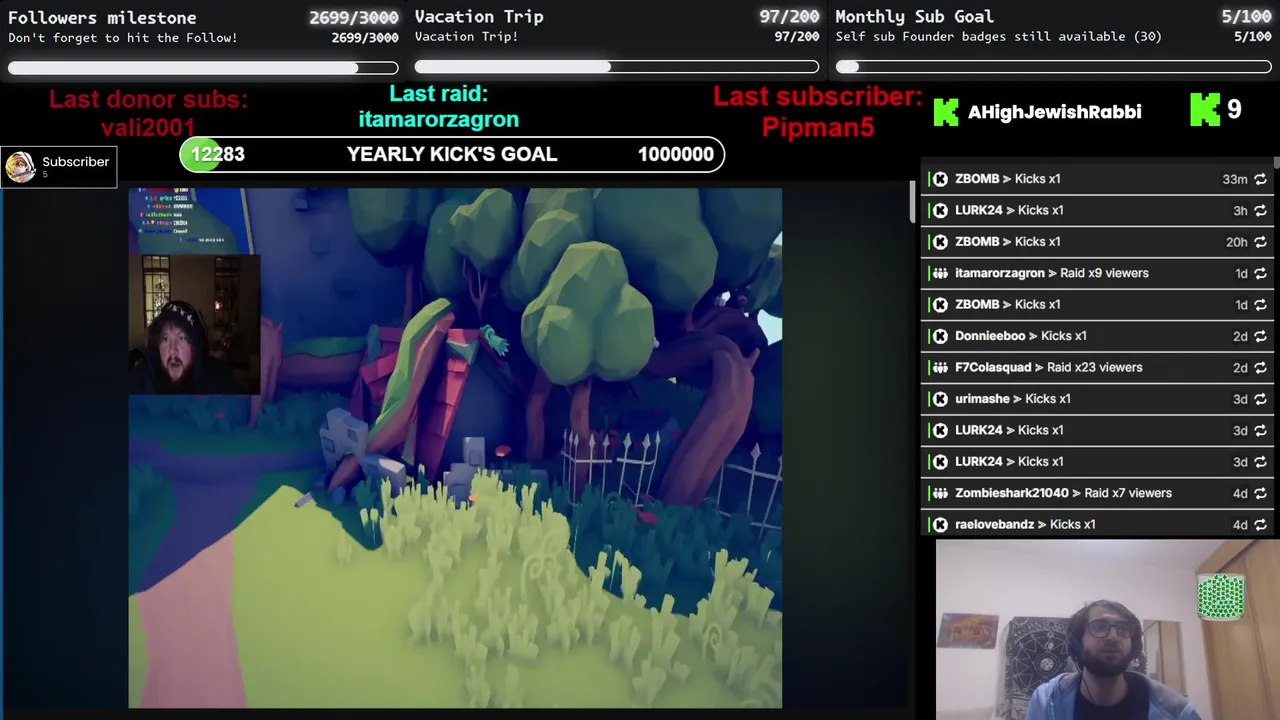Select the 'Donnieeboo > Kicks x1' row
1280x720 pixels.
coord(1097,336)
